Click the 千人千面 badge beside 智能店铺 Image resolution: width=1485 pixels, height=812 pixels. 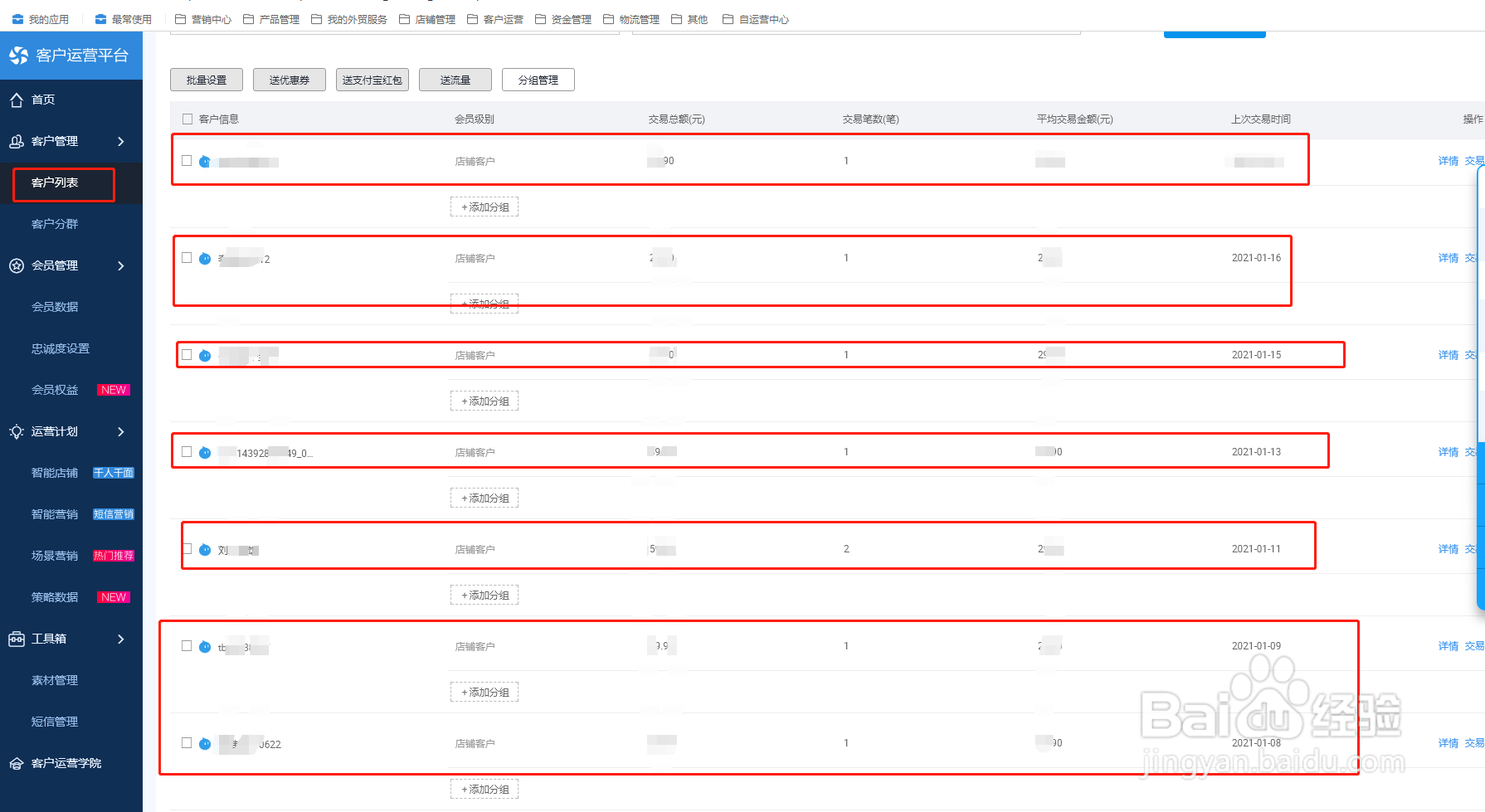click(114, 473)
